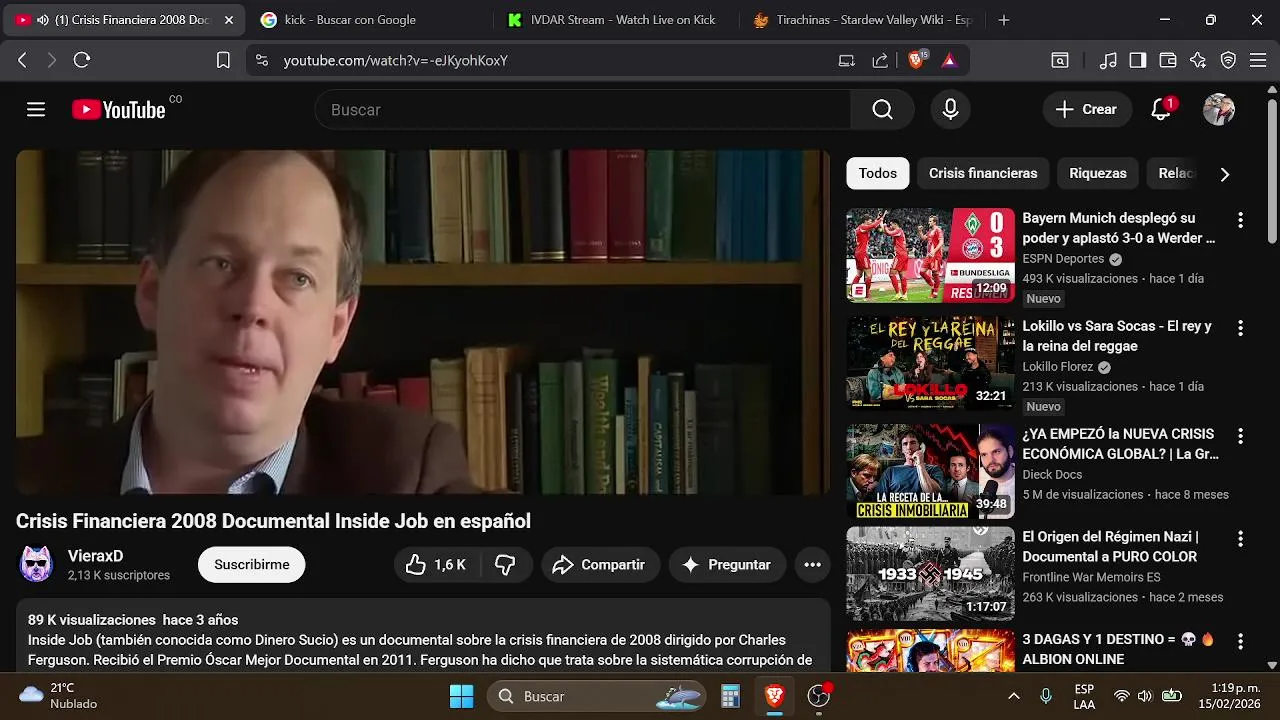Open the Crear upload menu
1280x720 pixels.
[1087, 110]
